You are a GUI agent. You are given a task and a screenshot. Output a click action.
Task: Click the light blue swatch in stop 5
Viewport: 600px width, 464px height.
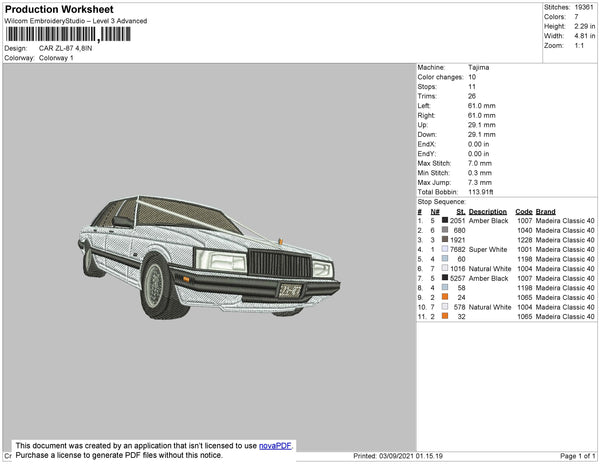(x=445, y=259)
